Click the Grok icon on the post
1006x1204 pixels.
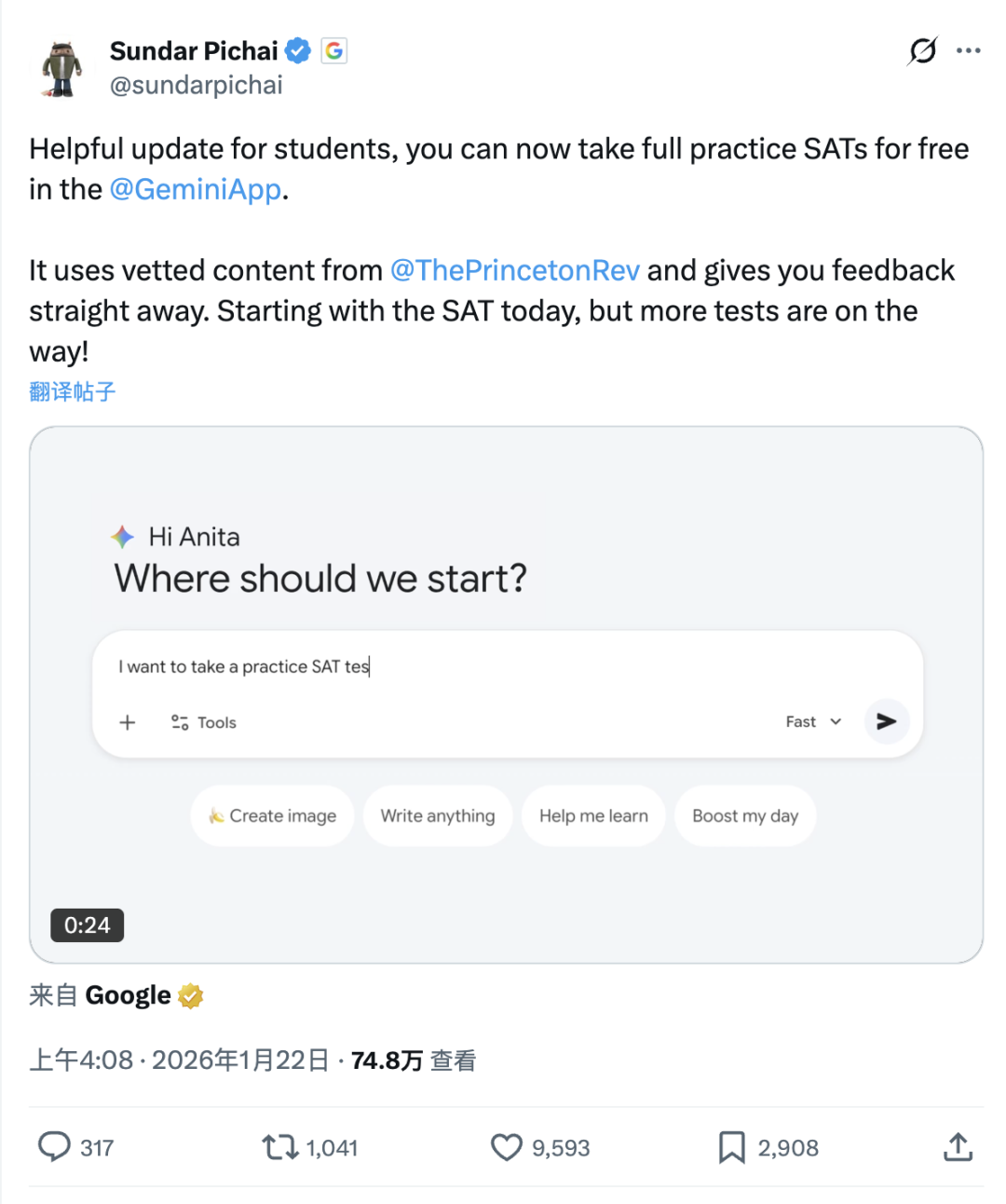point(922,50)
